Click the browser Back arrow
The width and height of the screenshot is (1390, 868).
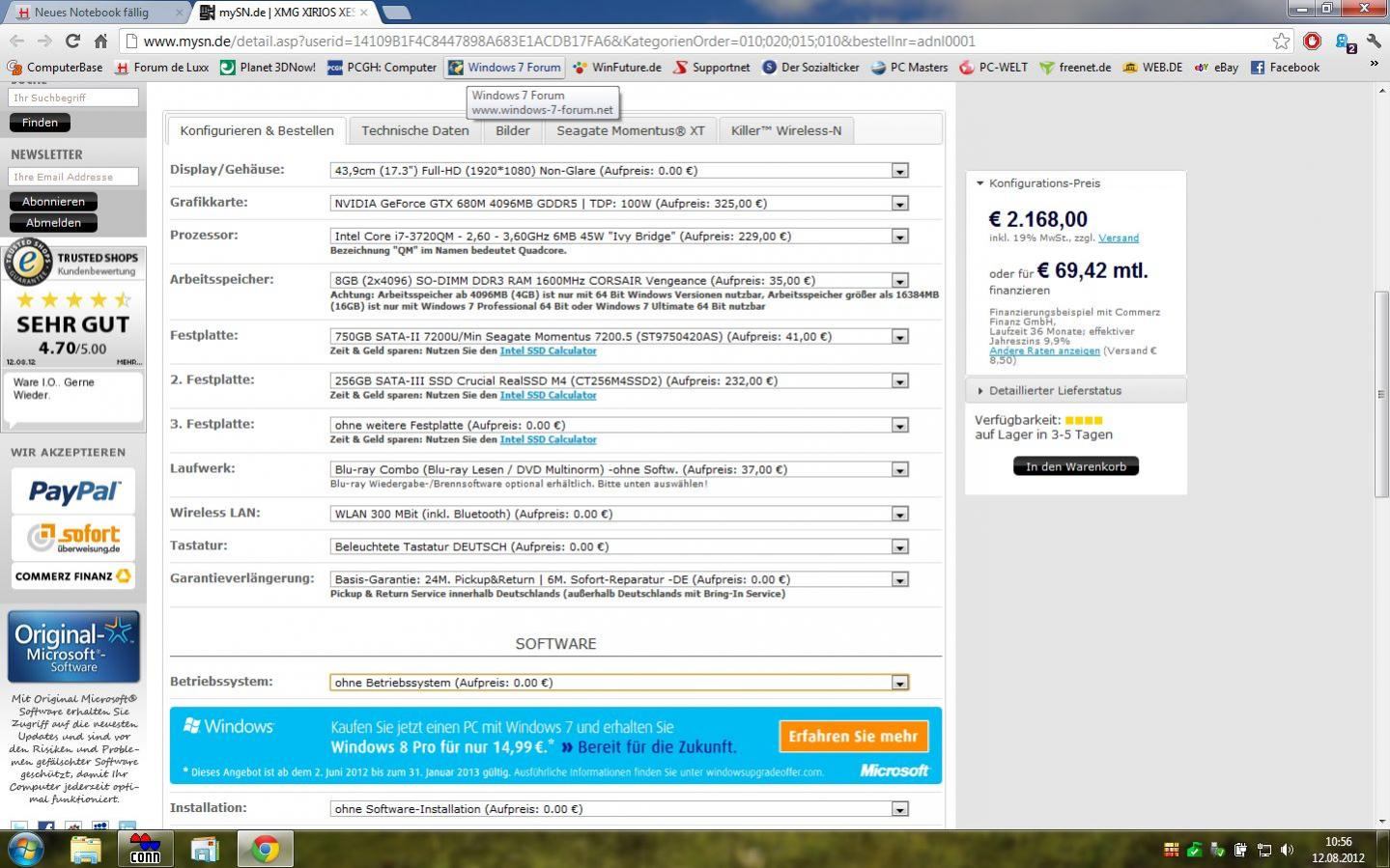pyautogui.click(x=16, y=41)
